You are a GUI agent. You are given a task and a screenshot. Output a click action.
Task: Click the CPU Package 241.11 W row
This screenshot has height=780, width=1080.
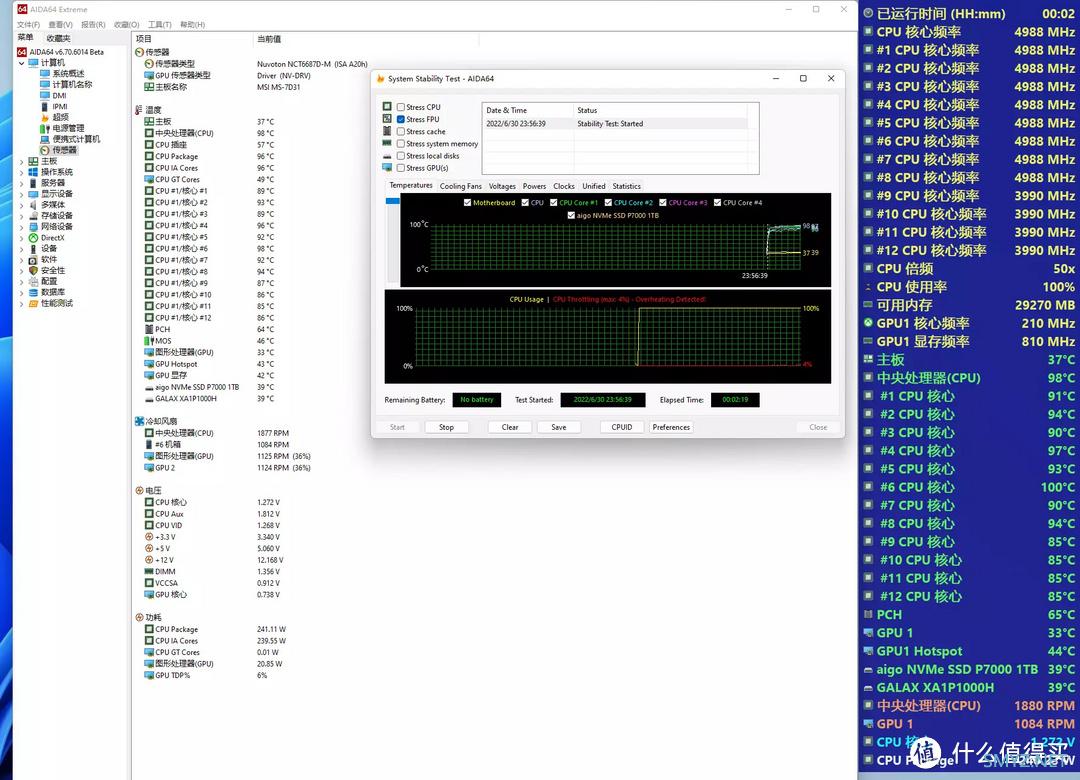[216, 629]
